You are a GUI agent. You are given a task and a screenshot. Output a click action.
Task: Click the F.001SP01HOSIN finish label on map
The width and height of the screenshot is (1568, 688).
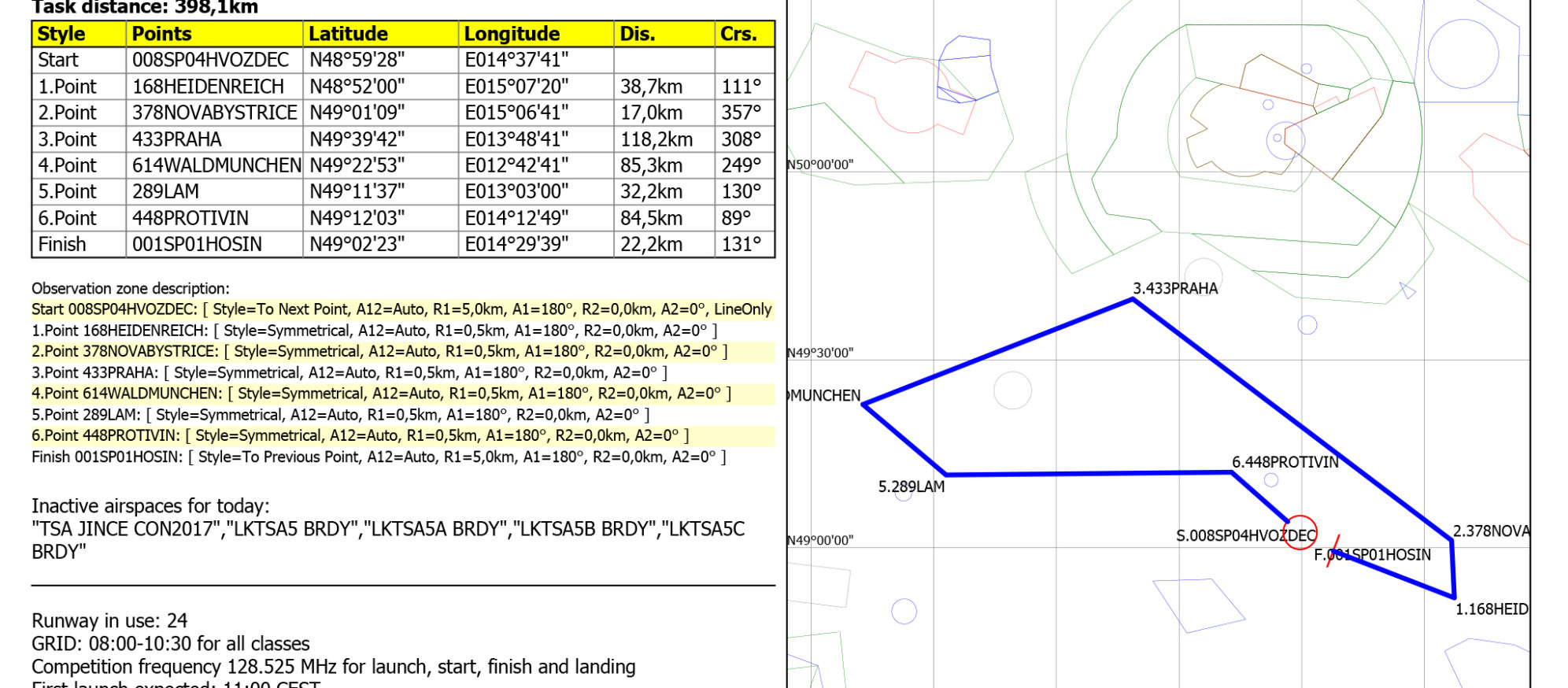(x=1372, y=556)
